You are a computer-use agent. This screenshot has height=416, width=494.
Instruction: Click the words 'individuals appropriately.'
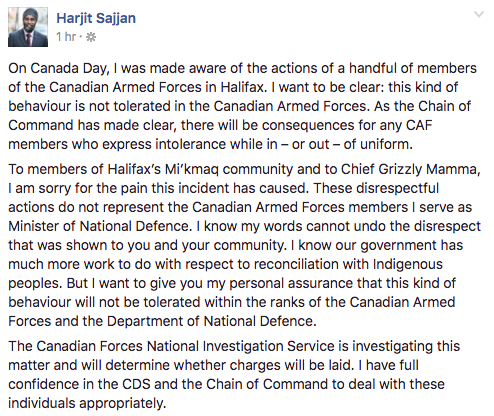pyautogui.click(x=87, y=403)
